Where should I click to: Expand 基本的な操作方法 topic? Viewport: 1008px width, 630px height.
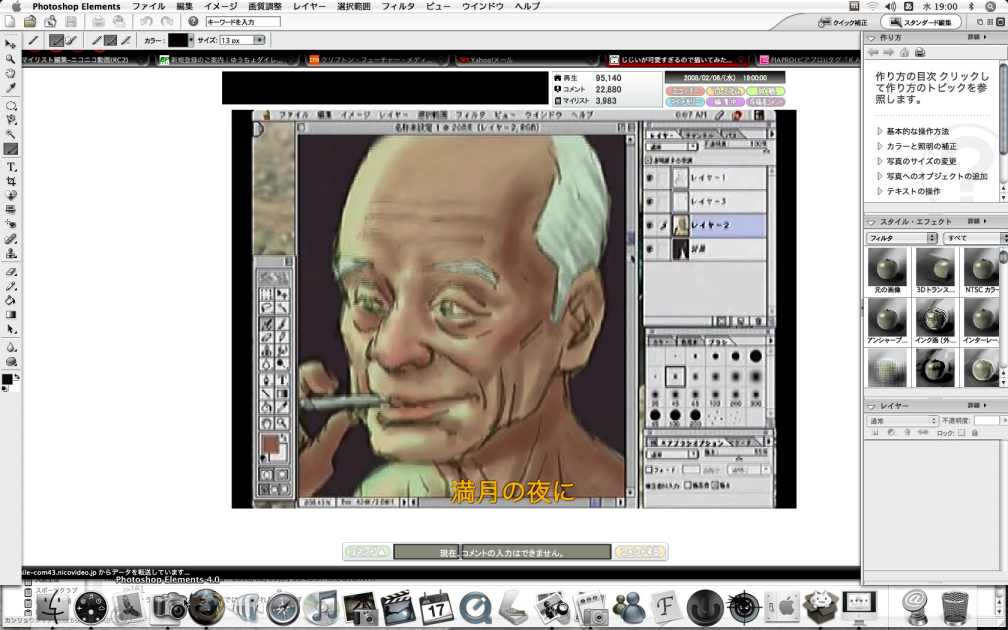[x=880, y=131]
